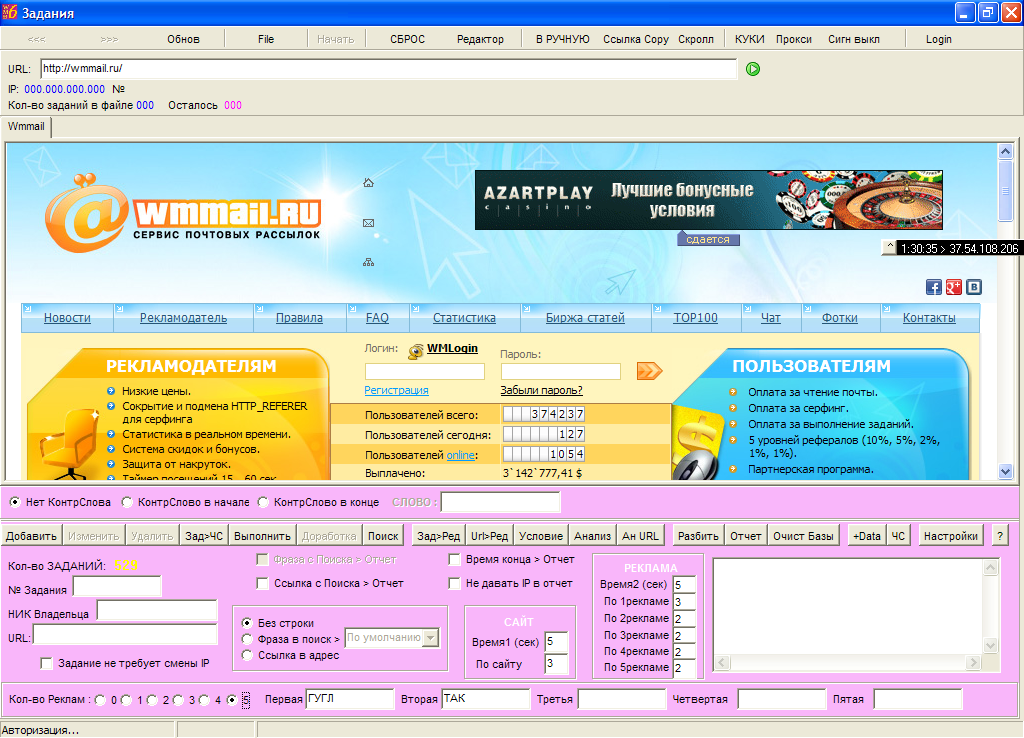This screenshot has width=1024, height=738.
Task: Open Прокси from the toolbar
Action: pos(793,39)
